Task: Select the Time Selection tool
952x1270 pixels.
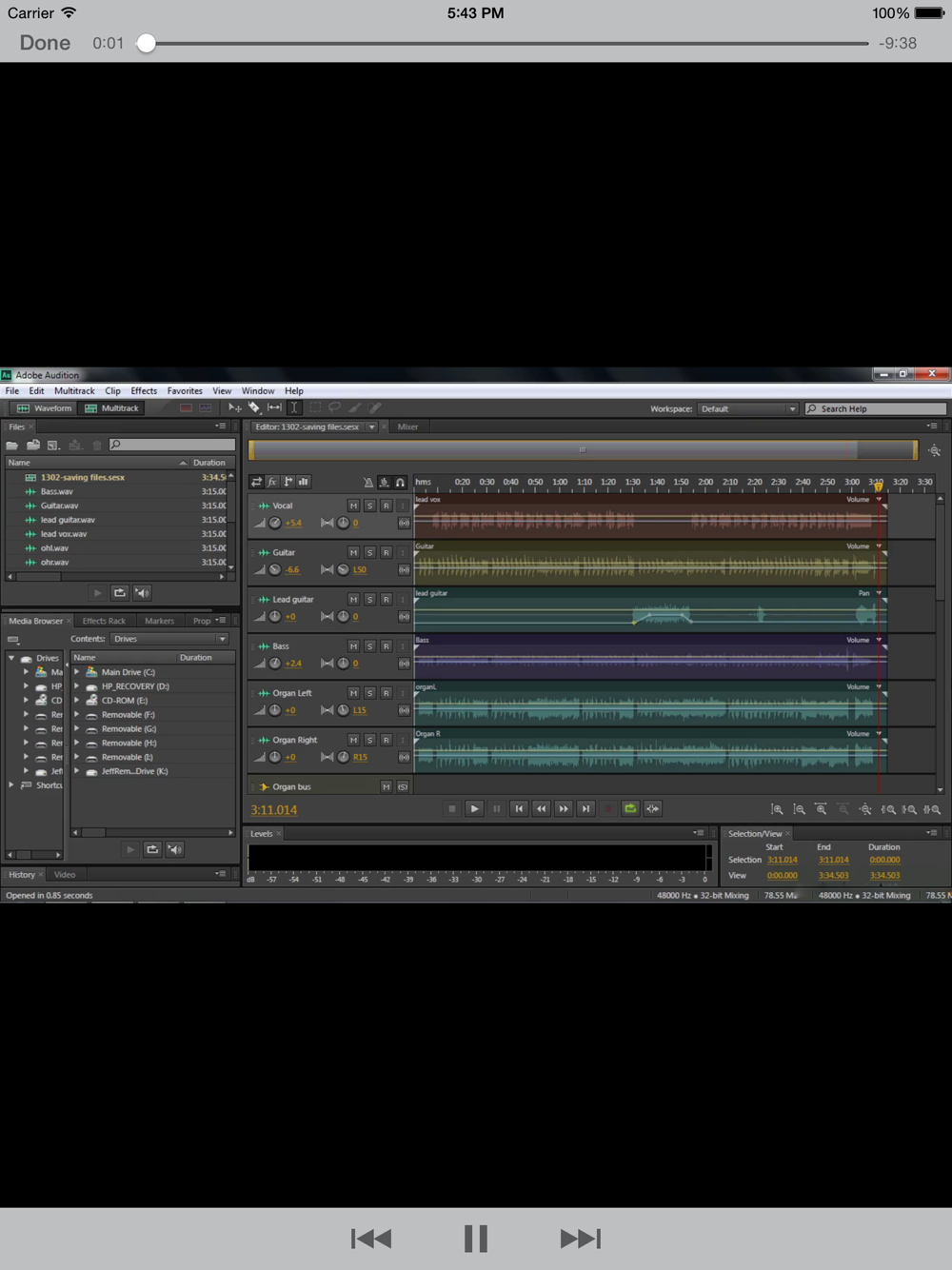Action: 294,408
